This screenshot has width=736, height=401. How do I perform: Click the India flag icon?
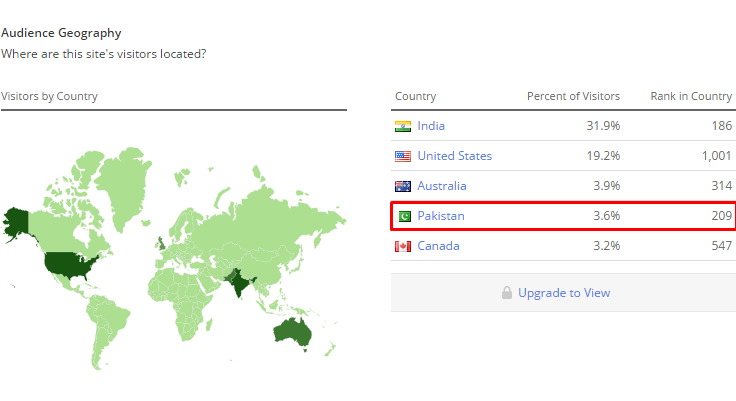pyautogui.click(x=403, y=126)
